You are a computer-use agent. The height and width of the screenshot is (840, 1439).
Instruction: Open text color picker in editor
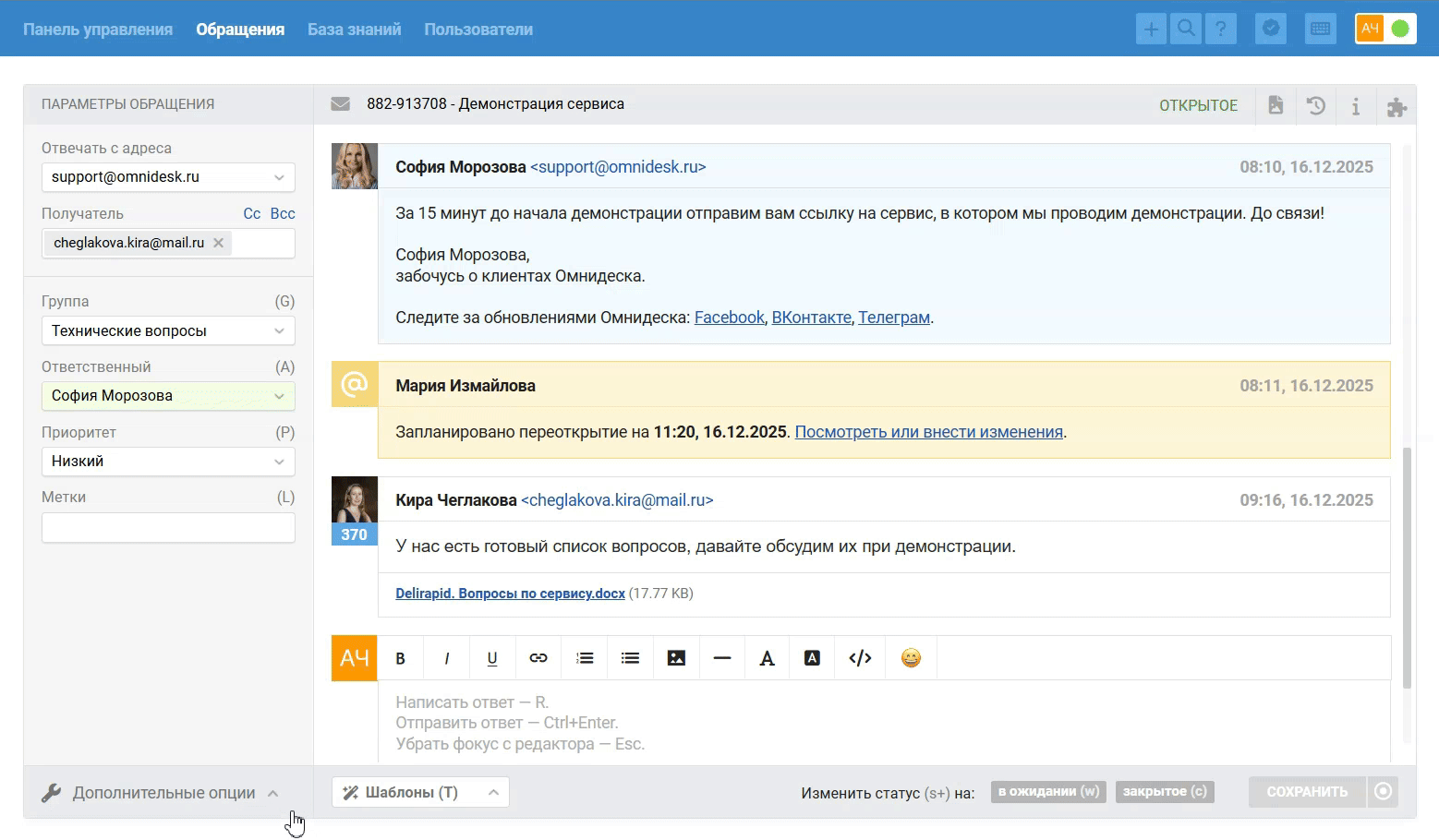click(767, 658)
